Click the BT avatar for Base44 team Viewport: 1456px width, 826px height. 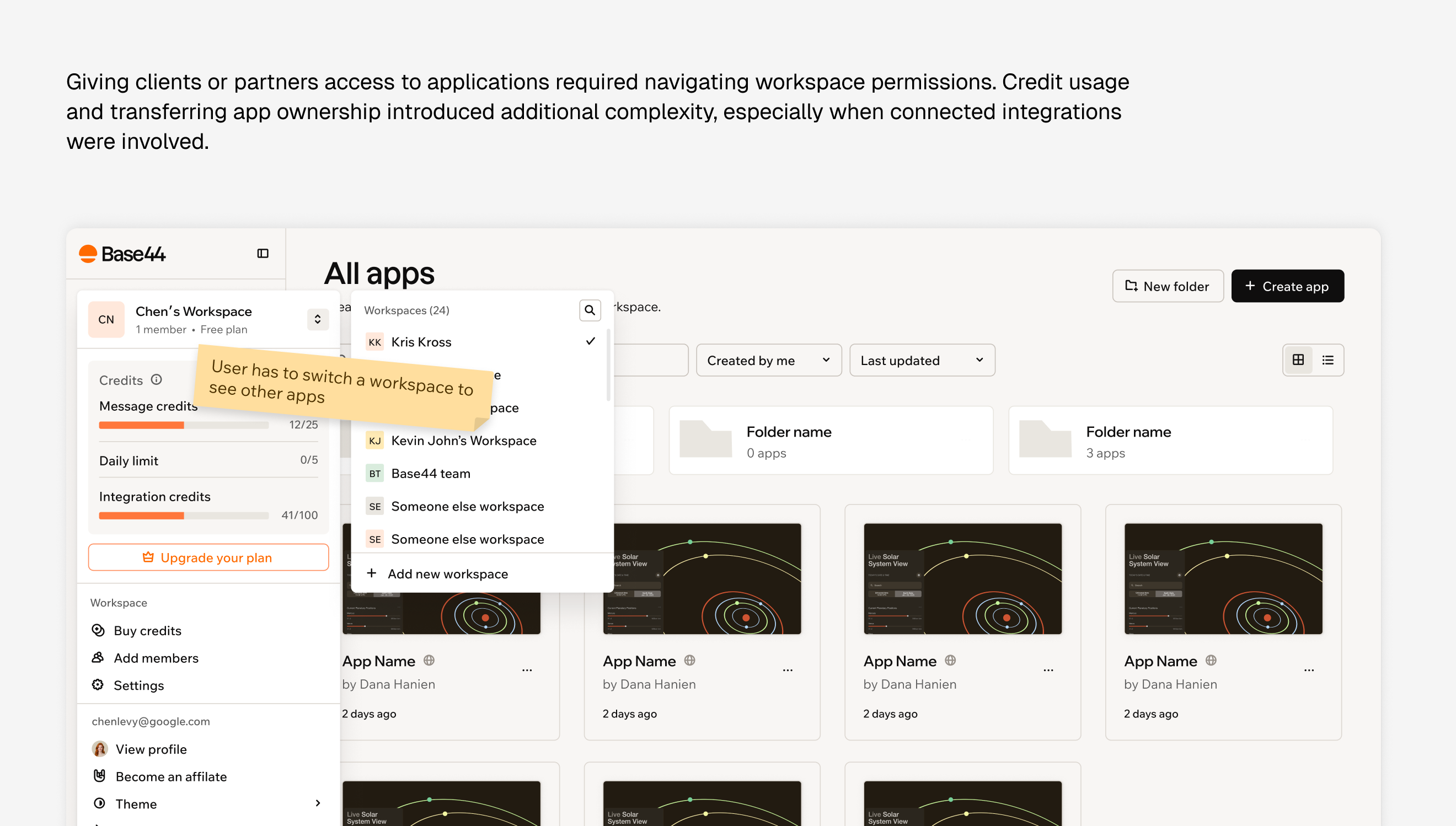point(374,474)
